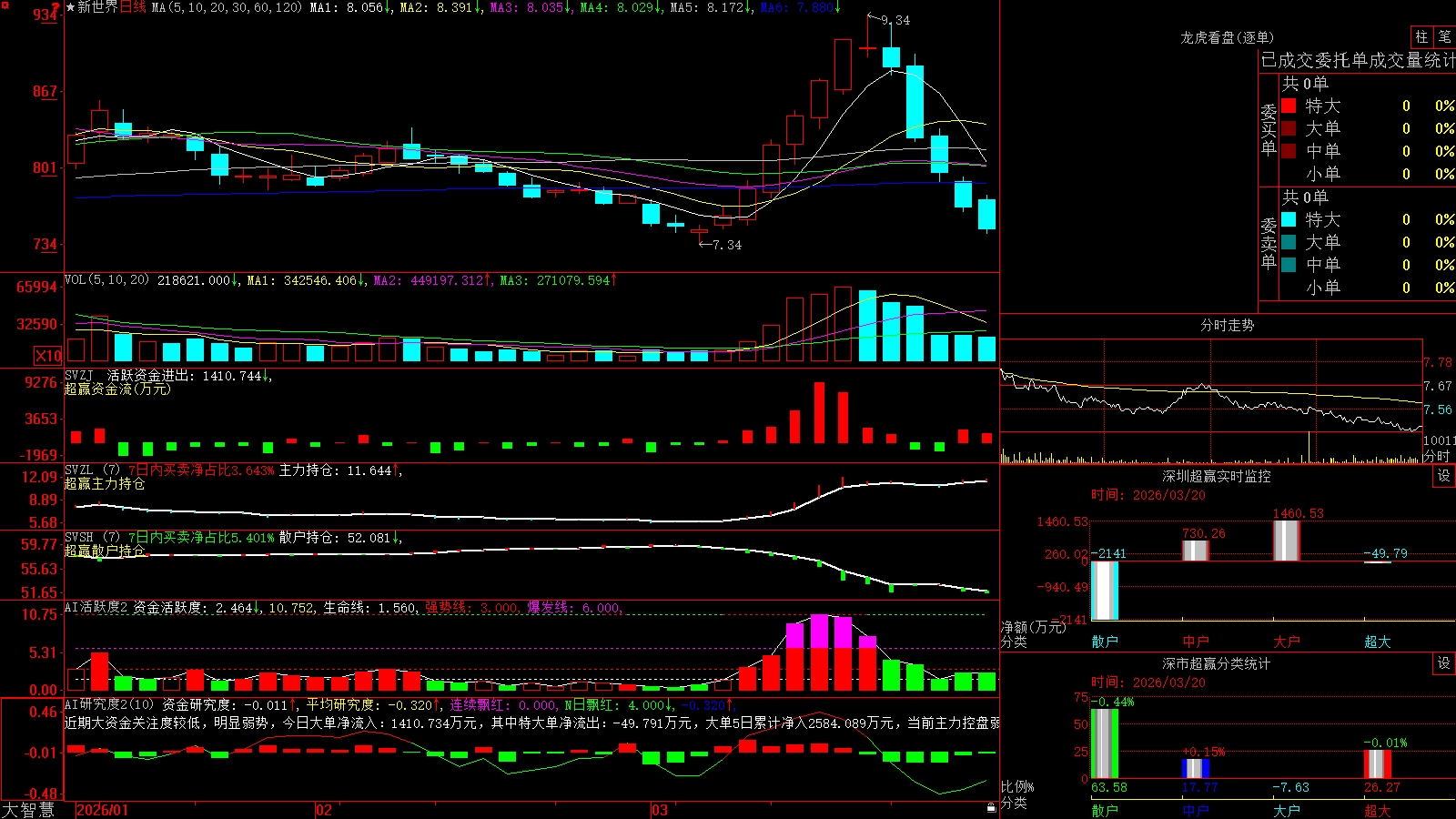
Task: Open 设 settings for 深圳超赢实时监控
Action: click(x=1444, y=476)
